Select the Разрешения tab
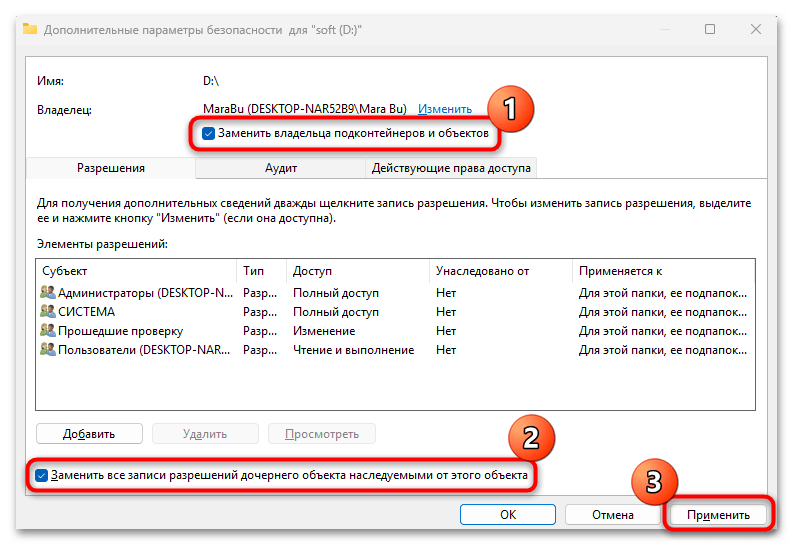 [111, 168]
